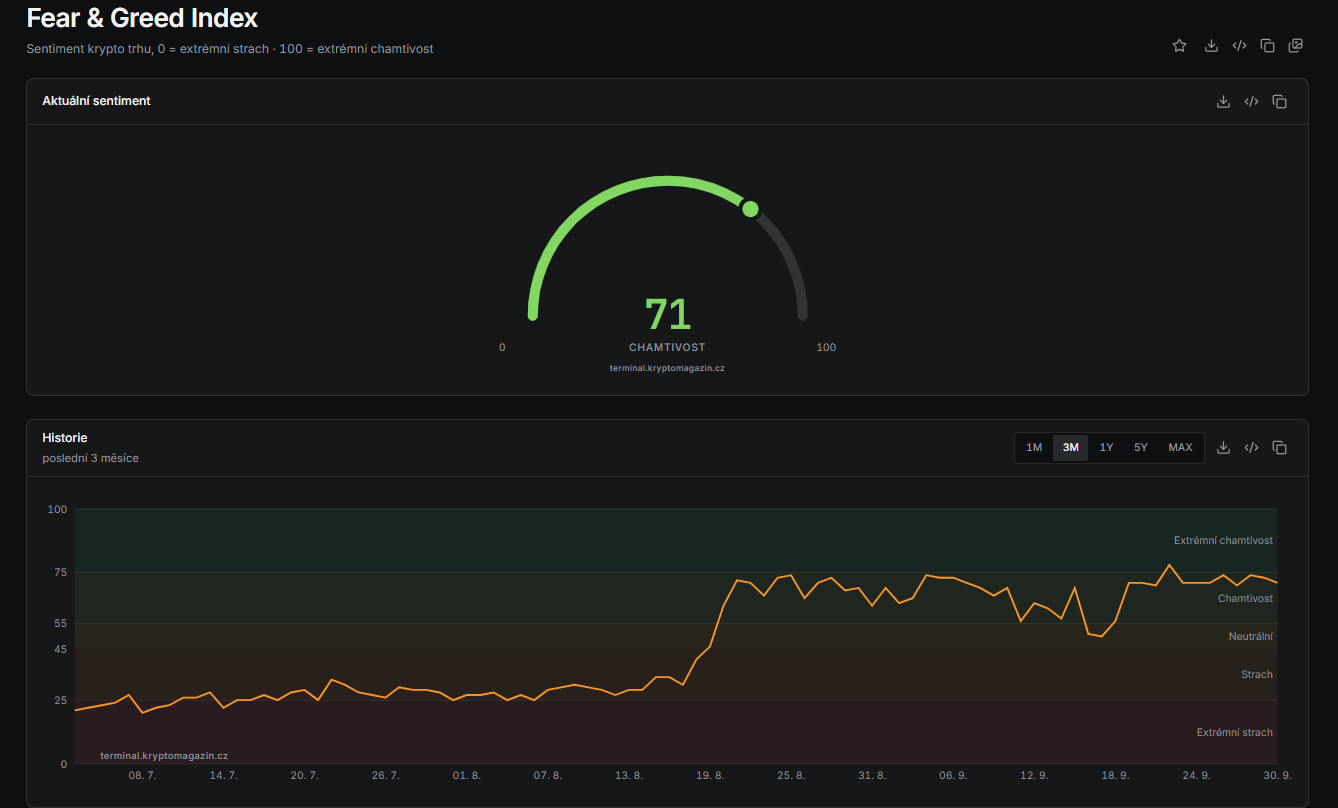Click the Historie panel title
The width and height of the screenshot is (1338, 808).
[65, 437]
